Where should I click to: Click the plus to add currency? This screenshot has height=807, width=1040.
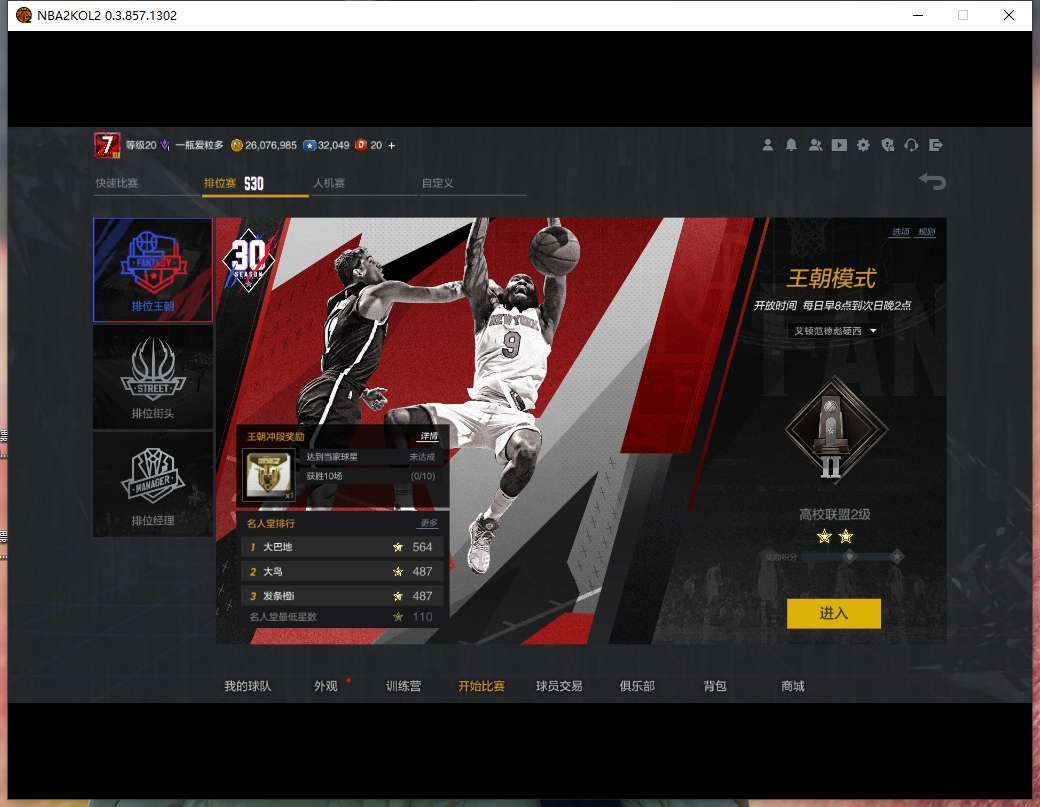(391, 145)
